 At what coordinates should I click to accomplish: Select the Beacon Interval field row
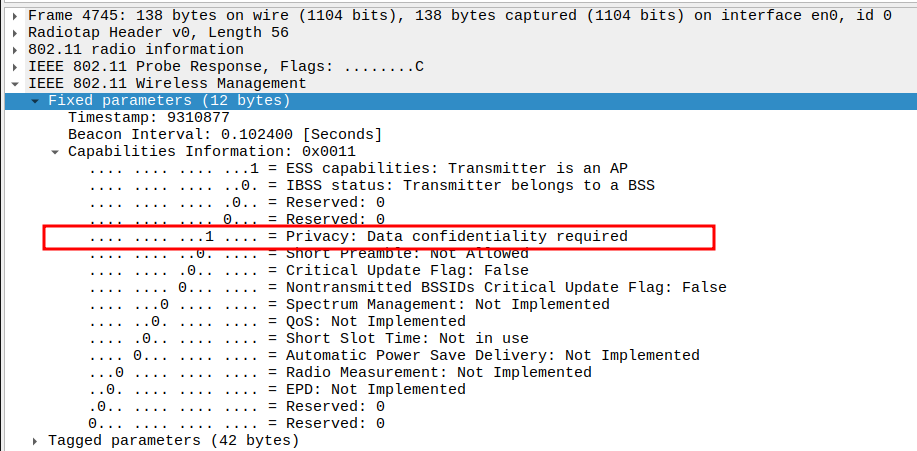coord(224,135)
